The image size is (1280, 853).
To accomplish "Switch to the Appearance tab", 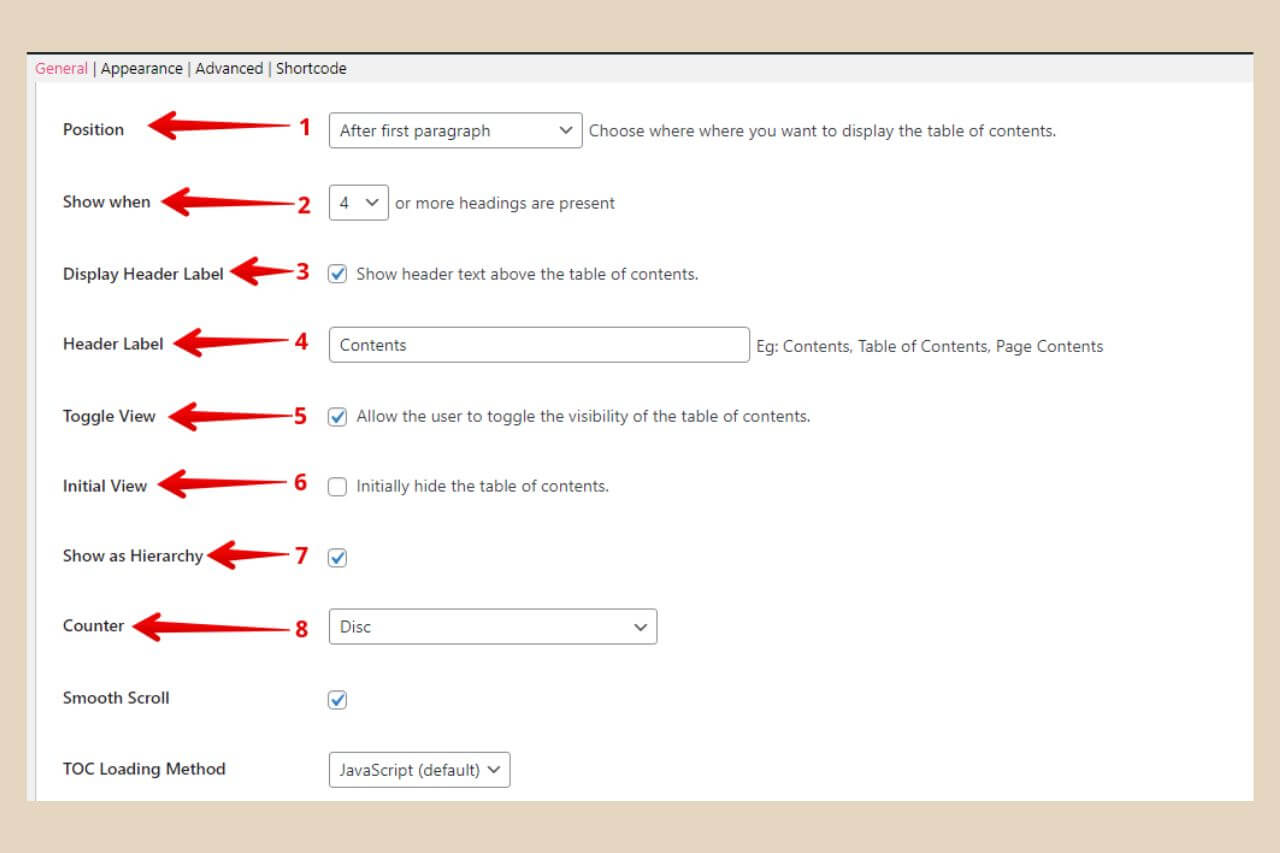I will pos(142,68).
